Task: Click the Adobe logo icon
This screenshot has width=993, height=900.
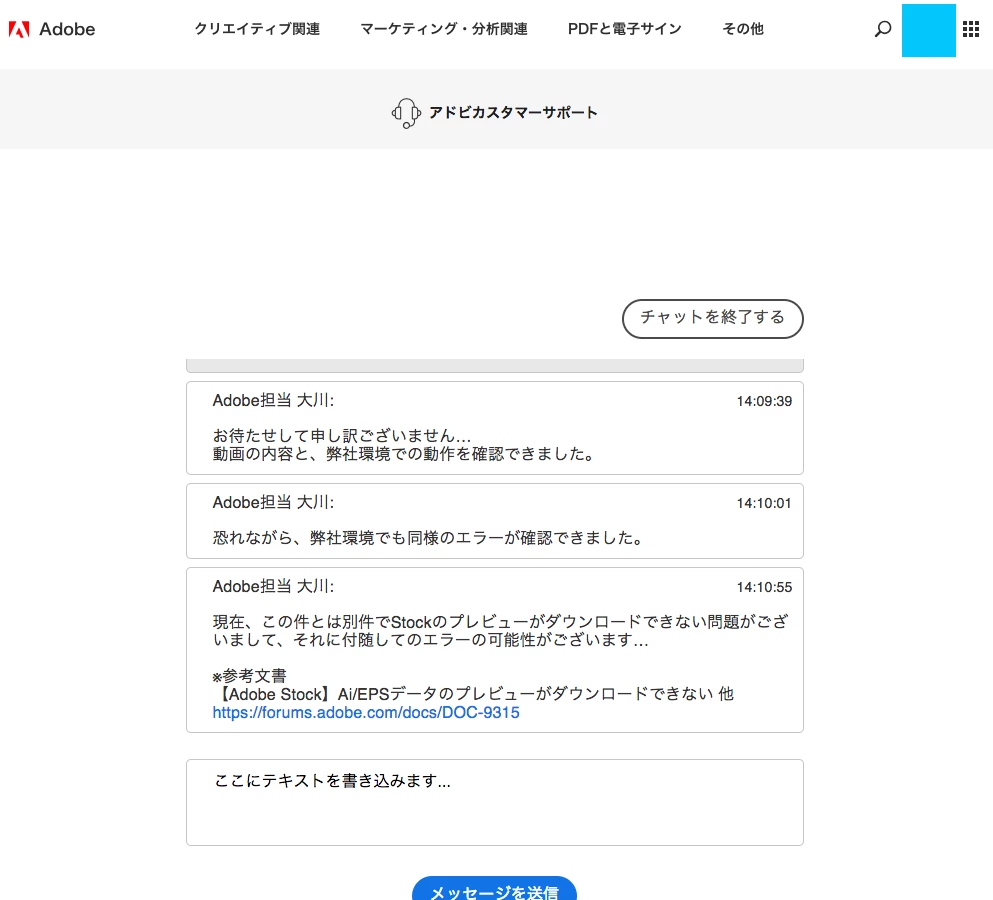Action: [x=19, y=29]
